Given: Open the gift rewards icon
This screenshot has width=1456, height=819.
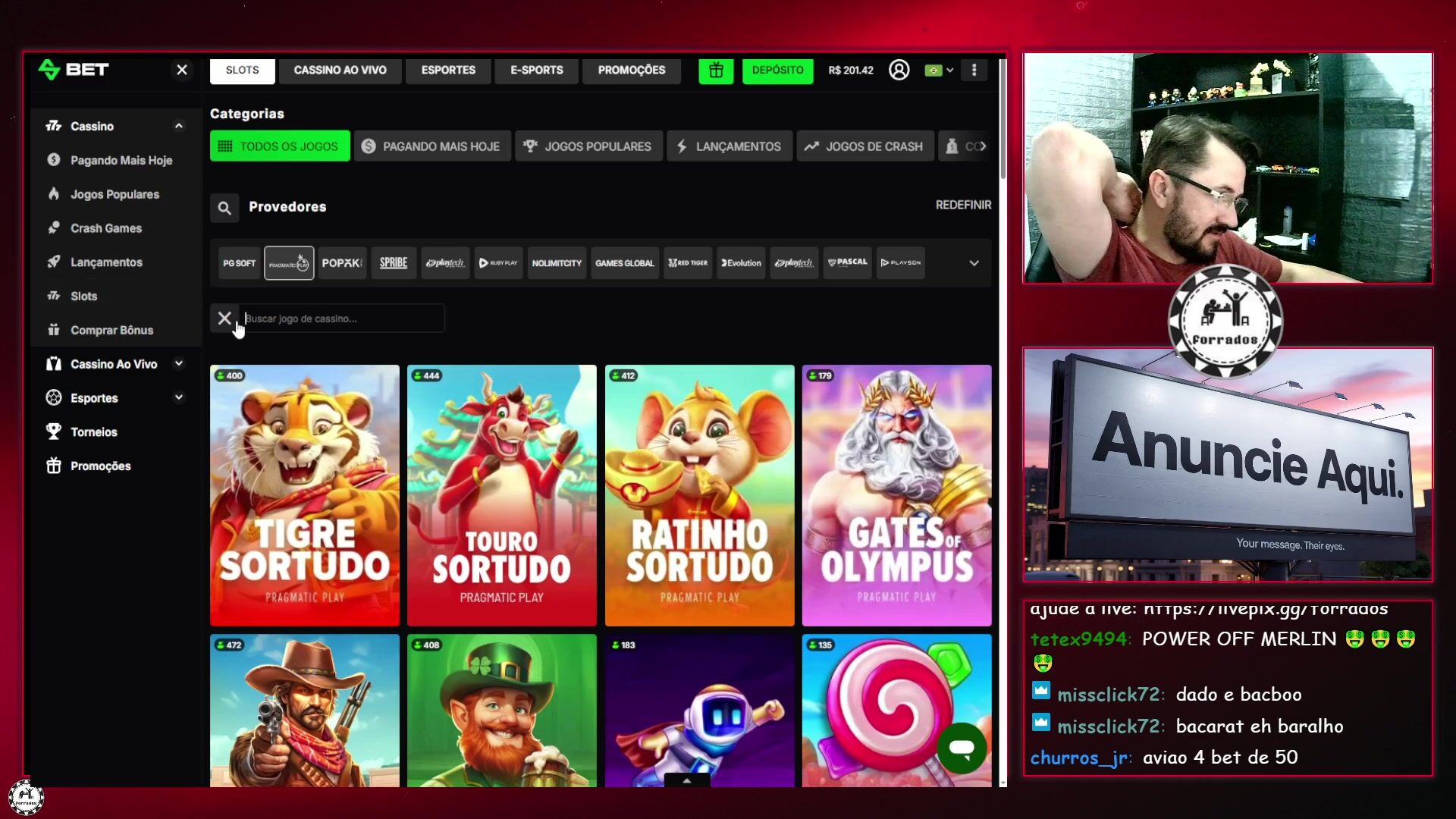Looking at the screenshot, I should 716,71.
